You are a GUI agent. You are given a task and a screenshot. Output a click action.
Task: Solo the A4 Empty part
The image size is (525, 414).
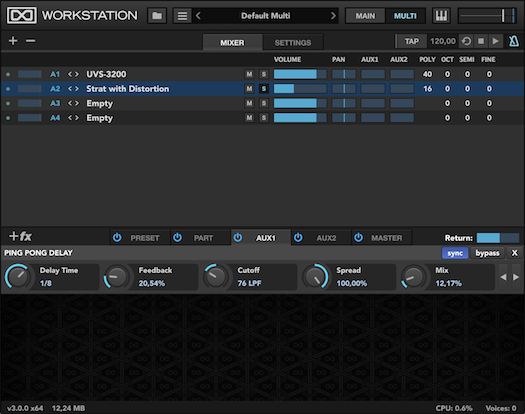264,118
